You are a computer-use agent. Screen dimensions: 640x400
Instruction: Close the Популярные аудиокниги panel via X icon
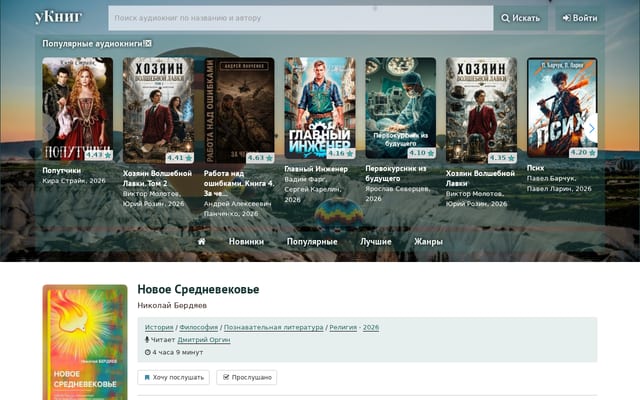148,43
